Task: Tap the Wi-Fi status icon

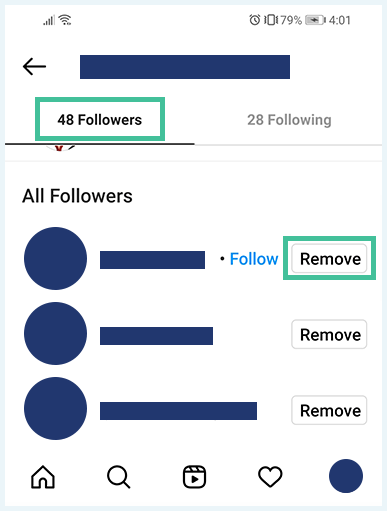Action: (x=65, y=20)
